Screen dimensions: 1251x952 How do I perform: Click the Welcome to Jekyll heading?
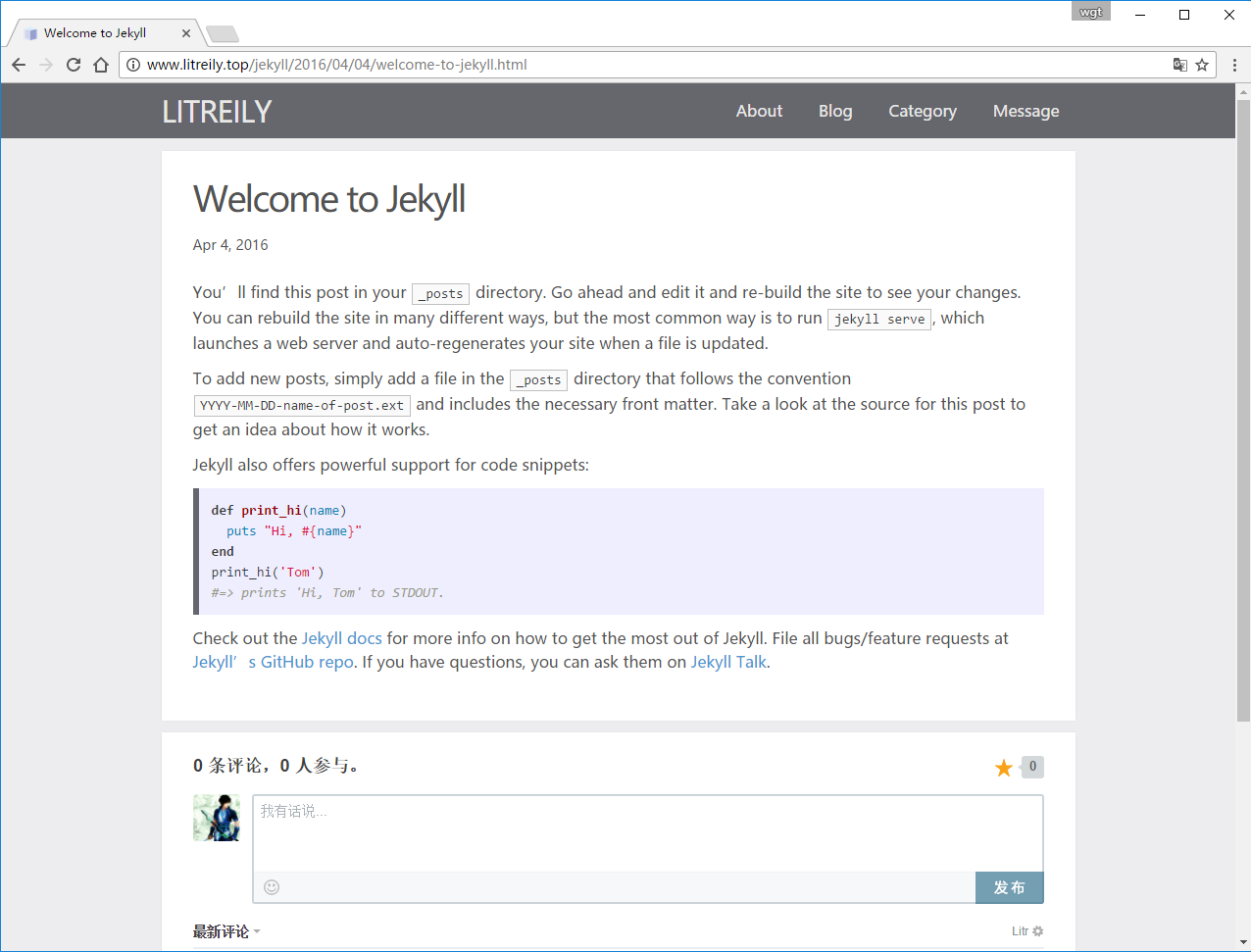click(329, 199)
